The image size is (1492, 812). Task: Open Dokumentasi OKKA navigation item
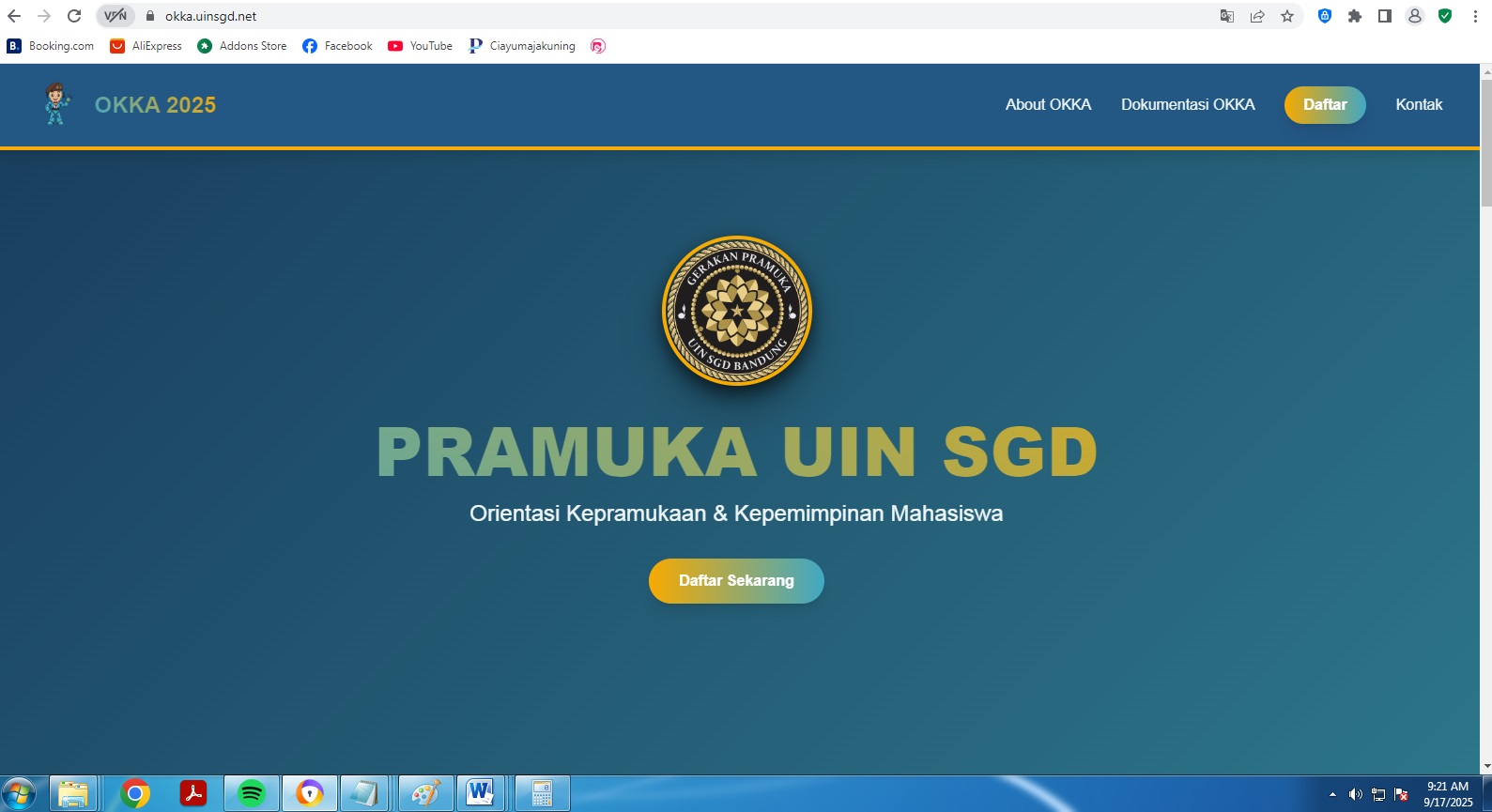pyautogui.click(x=1187, y=104)
